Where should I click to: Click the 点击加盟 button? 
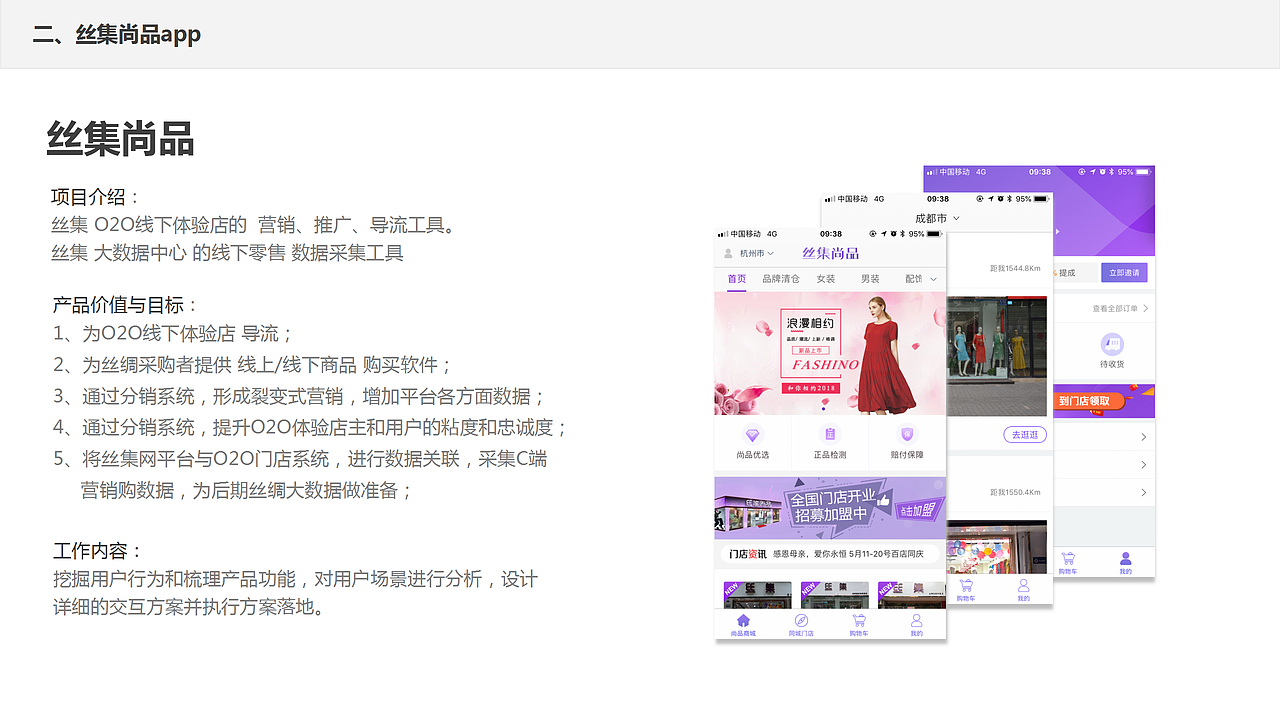pyautogui.click(x=918, y=511)
